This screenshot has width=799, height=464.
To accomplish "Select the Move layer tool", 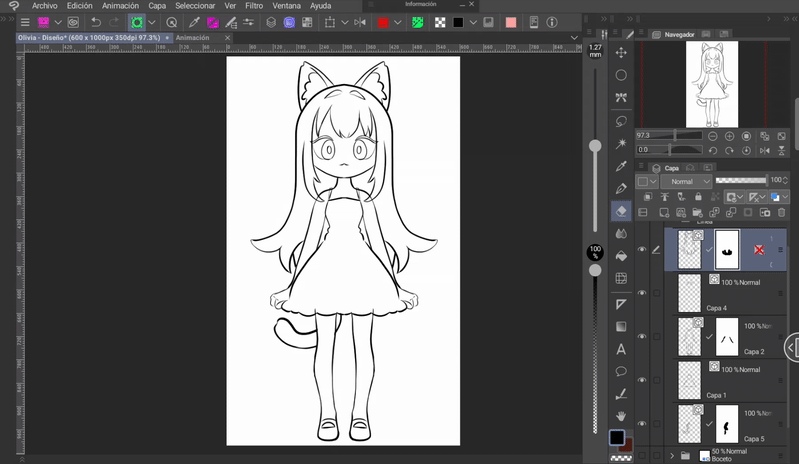I will (621, 52).
